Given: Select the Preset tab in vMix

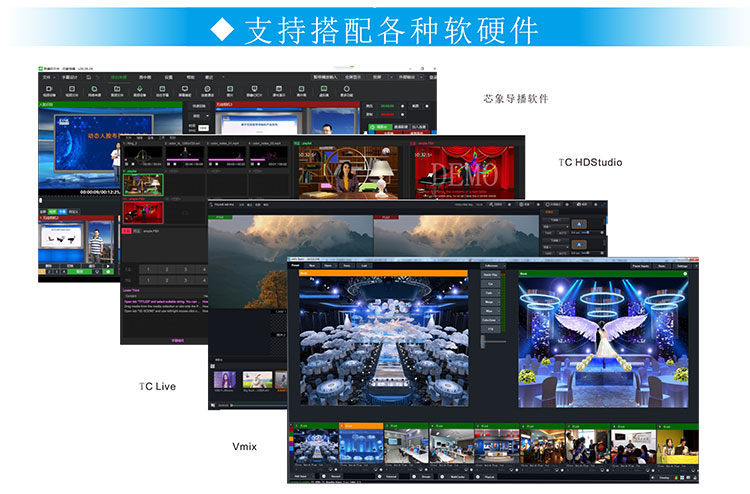Looking at the screenshot, I should tap(296, 267).
